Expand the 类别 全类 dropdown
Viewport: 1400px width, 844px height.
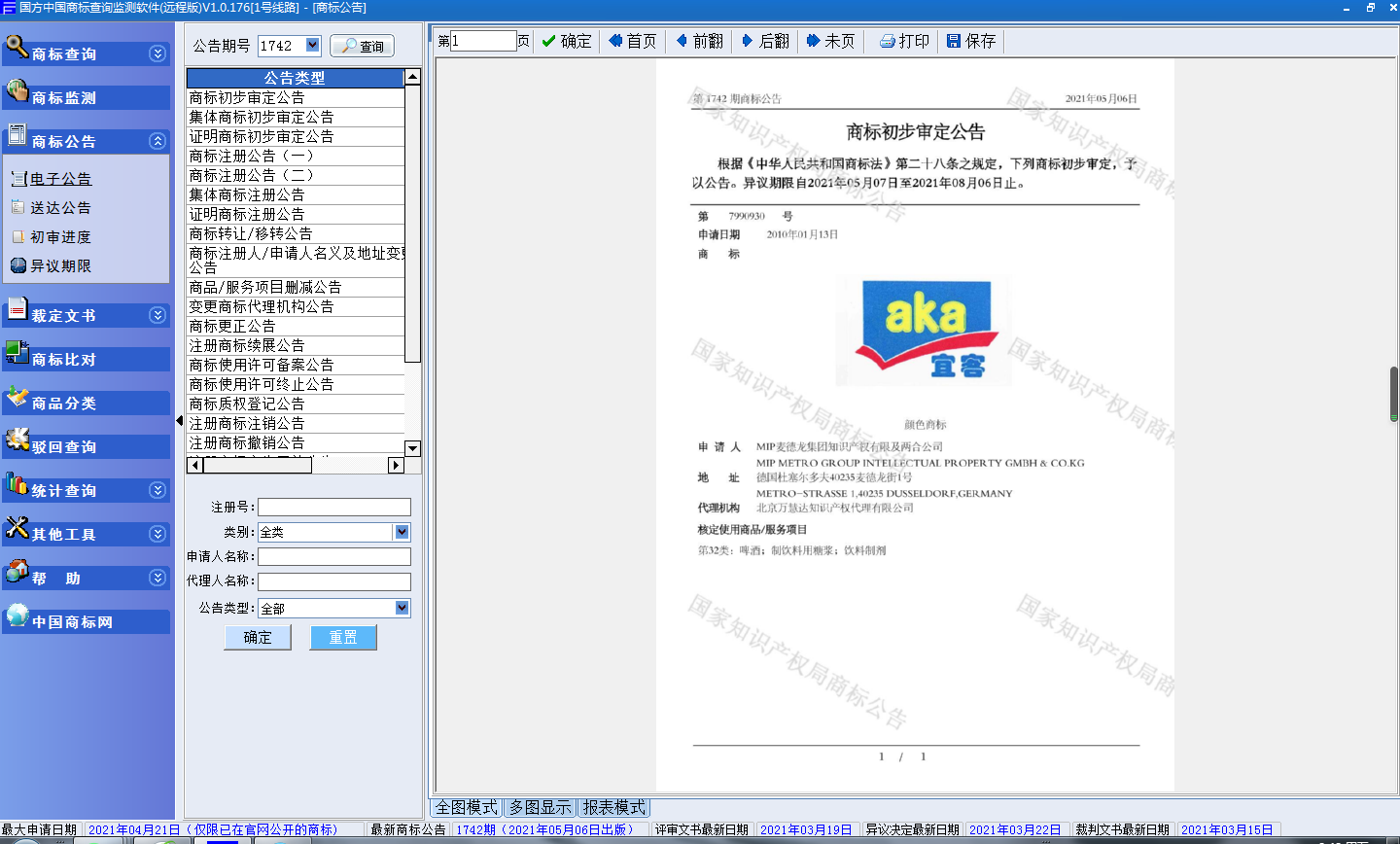click(402, 532)
